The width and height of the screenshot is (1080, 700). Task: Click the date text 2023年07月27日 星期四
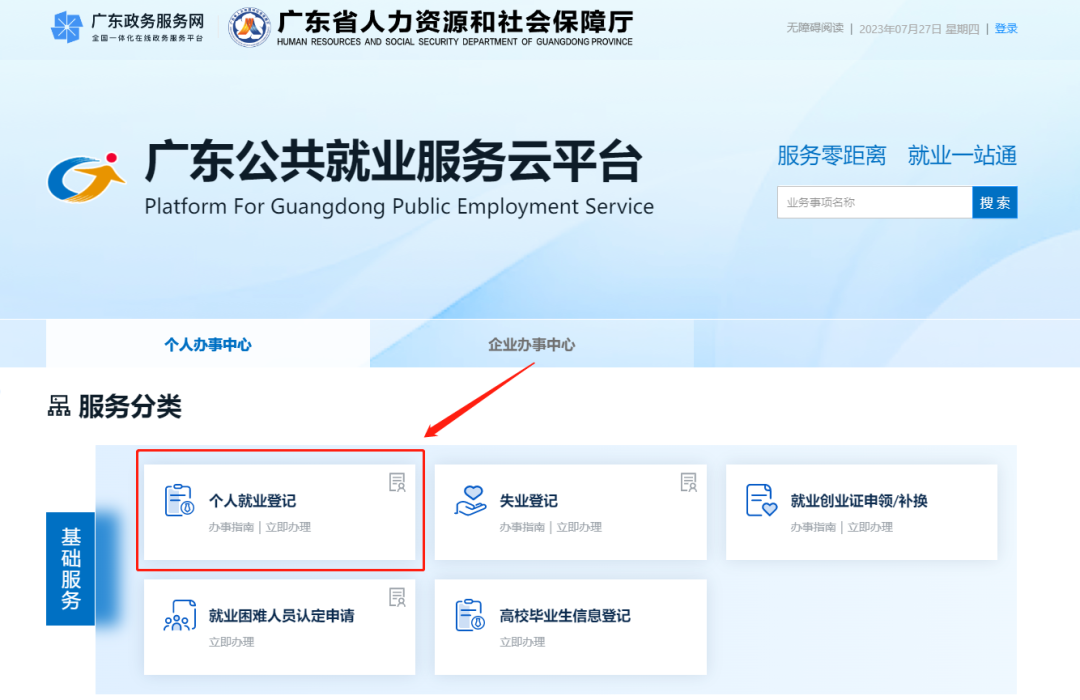click(x=919, y=28)
